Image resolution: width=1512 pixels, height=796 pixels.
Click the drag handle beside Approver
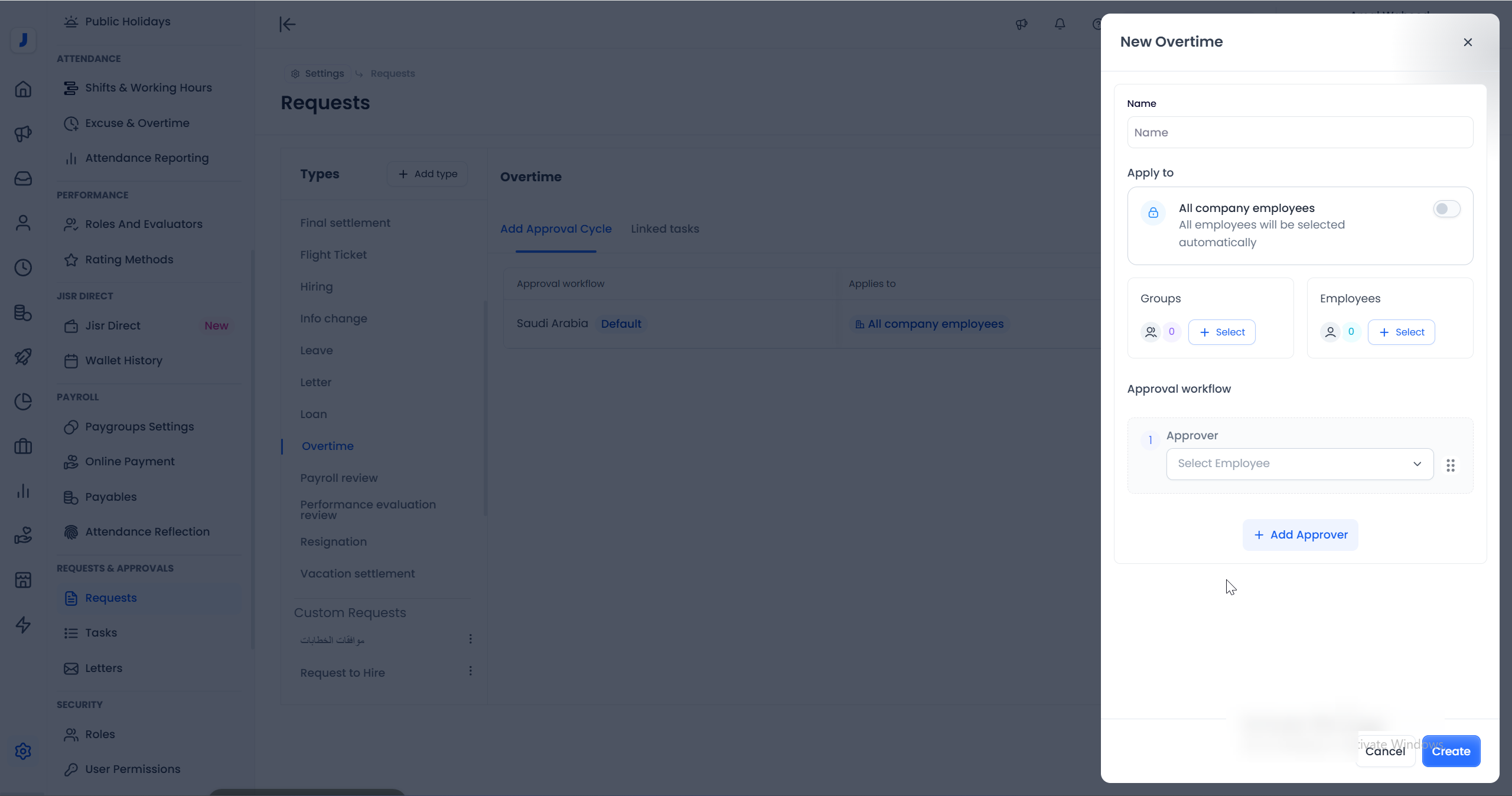pos(1451,465)
